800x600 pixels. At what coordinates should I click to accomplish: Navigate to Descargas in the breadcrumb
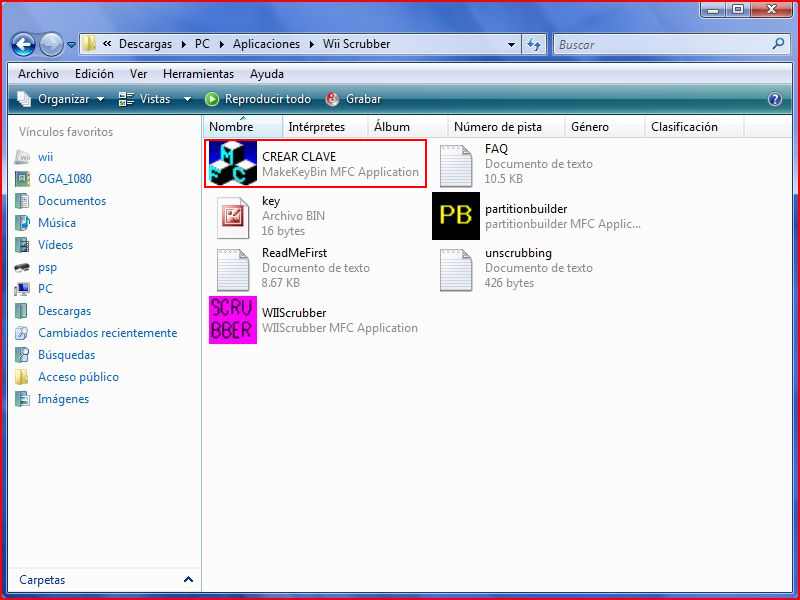[x=145, y=44]
